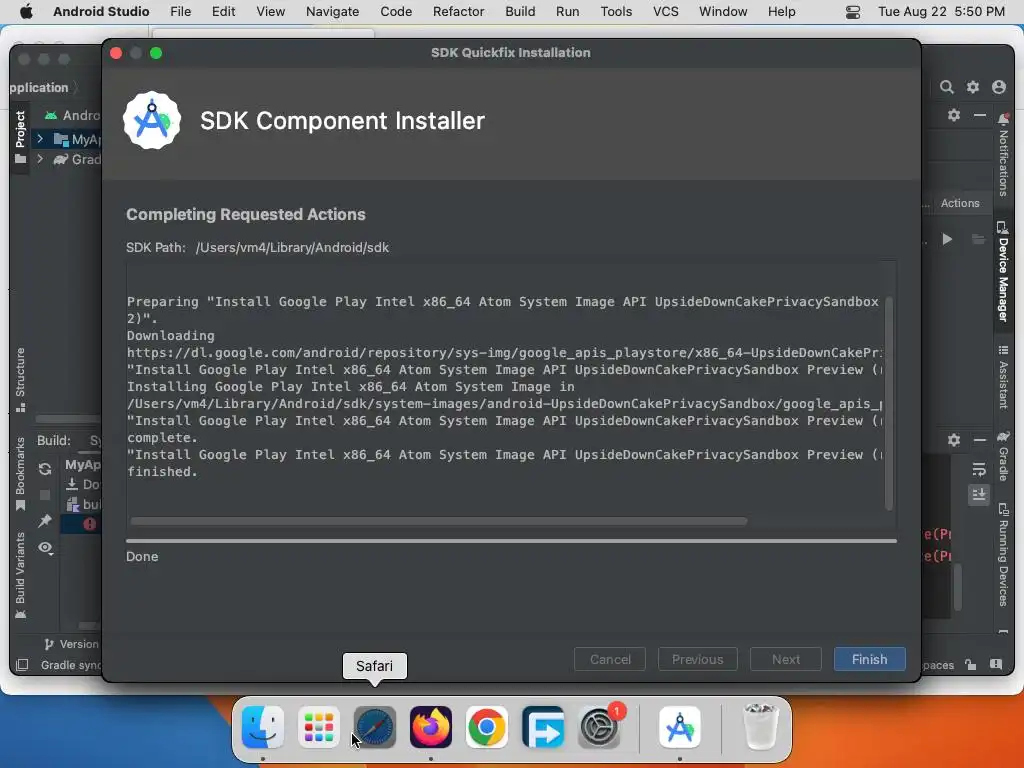Click the Device Manager settings gear icon

click(954, 115)
